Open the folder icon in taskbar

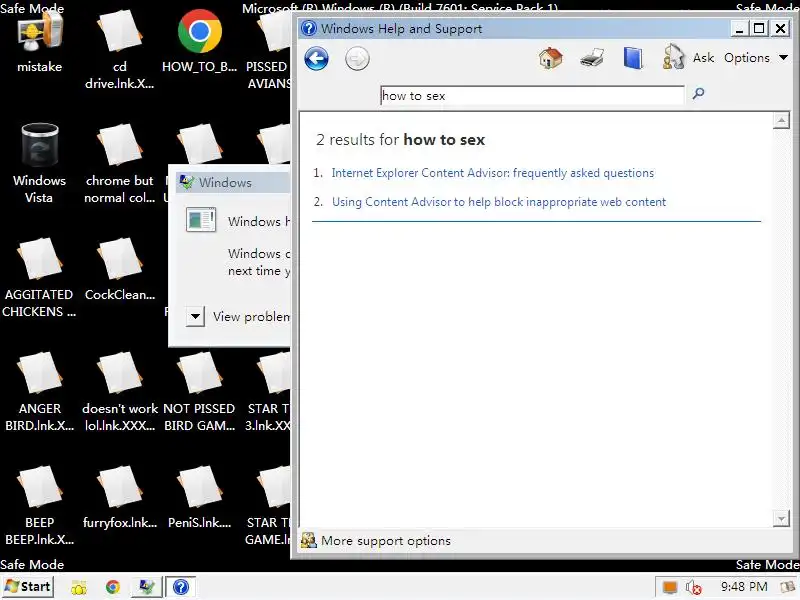click(79, 588)
